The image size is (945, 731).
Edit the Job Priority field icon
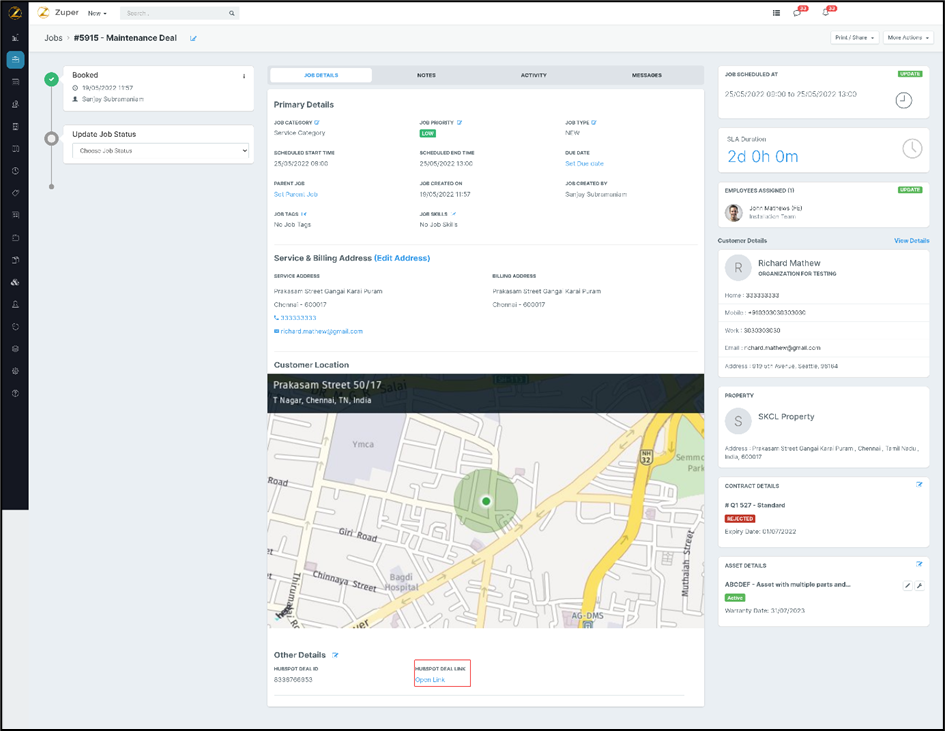(x=460, y=123)
